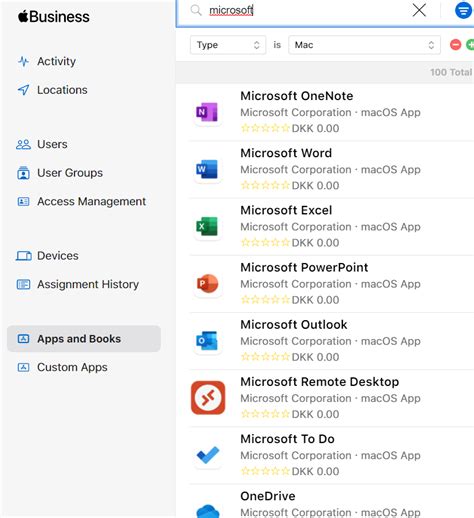Image resolution: width=474 pixels, height=518 pixels.
Task: Open the Users page
Action: 52,144
